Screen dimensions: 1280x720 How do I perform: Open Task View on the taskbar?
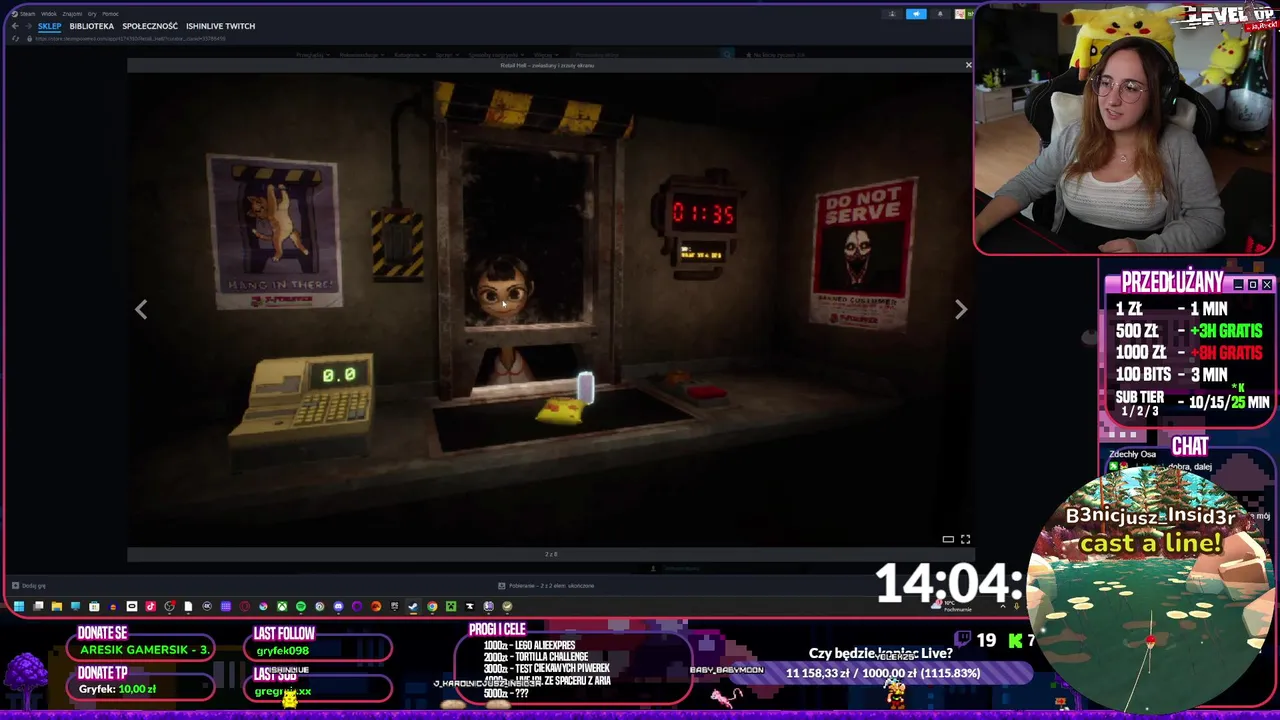(38, 606)
